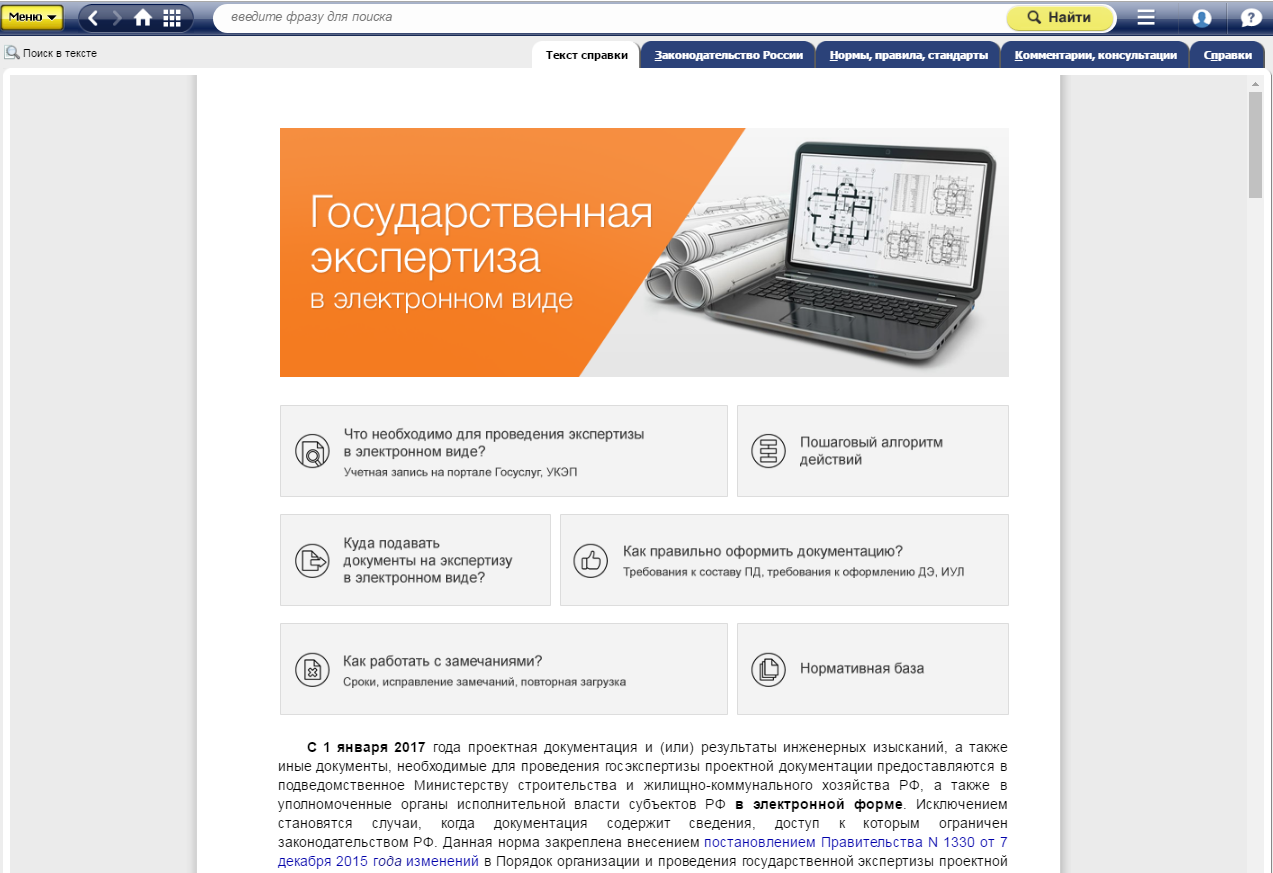
Task: Open the Нормы, правила, стандарты tab
Action: [x=908, y=56]
